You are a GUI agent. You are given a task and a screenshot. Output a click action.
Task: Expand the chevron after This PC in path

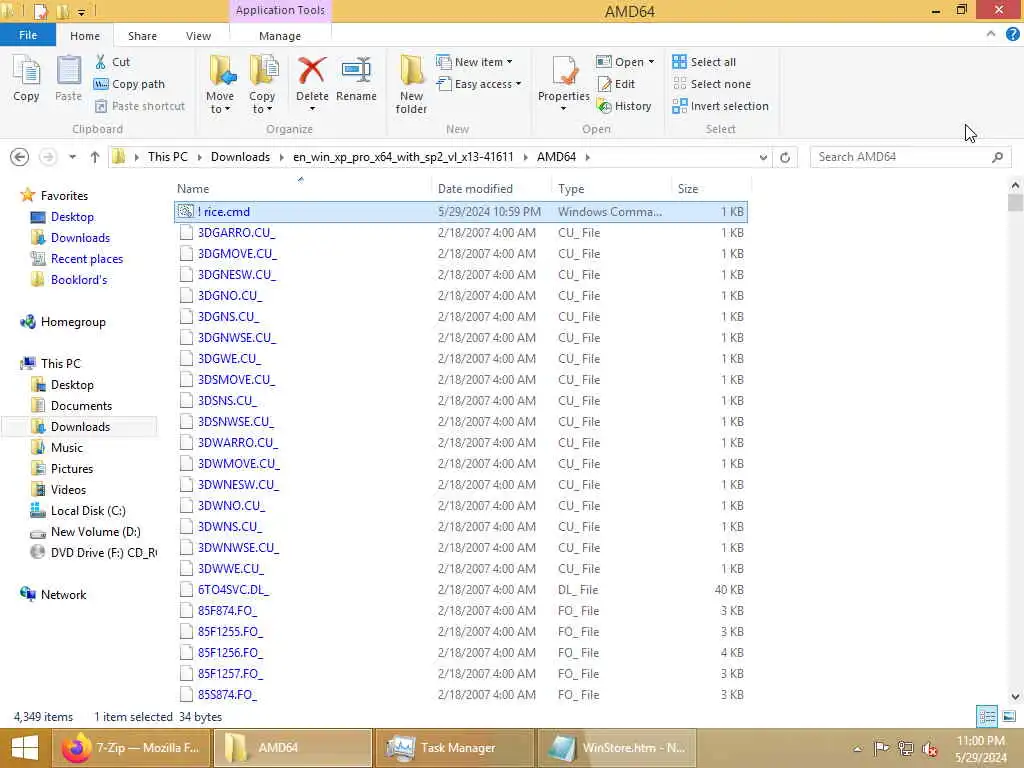[x=199, y=157]
